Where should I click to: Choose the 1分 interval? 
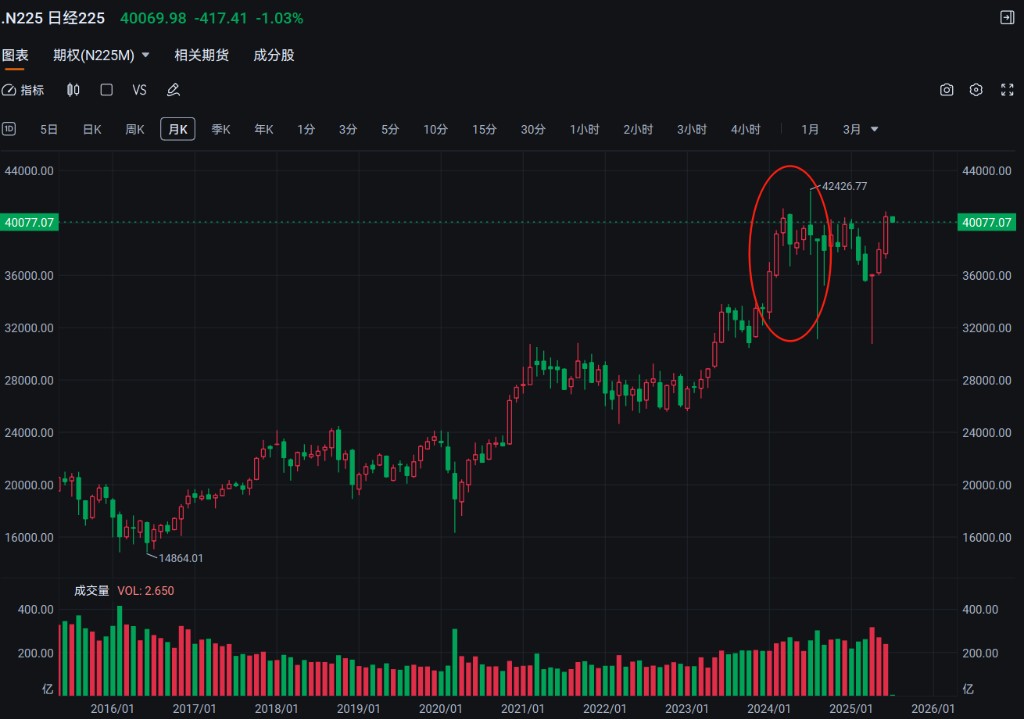[x=306, y=129]
